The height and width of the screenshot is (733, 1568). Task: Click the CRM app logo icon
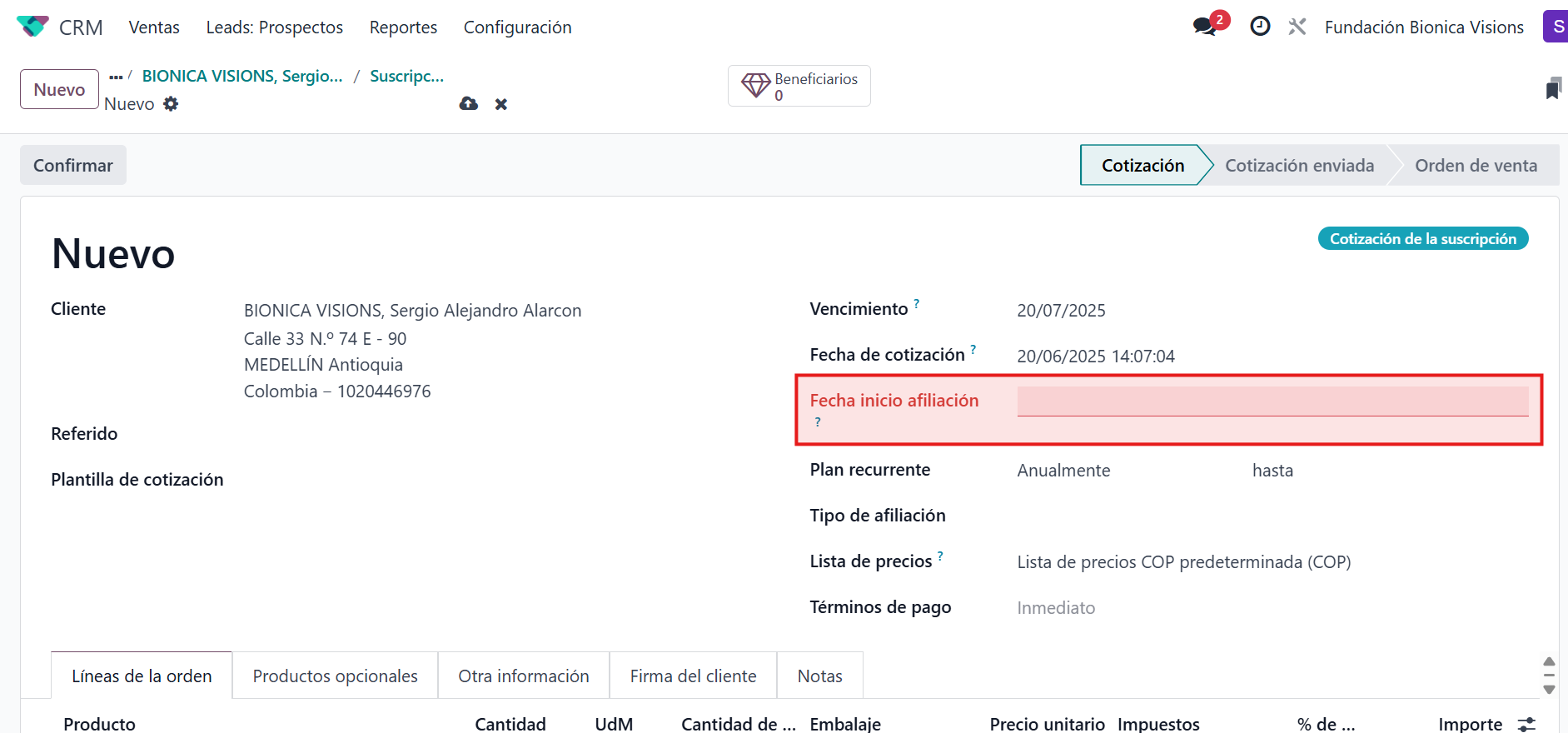click(32, 27)
